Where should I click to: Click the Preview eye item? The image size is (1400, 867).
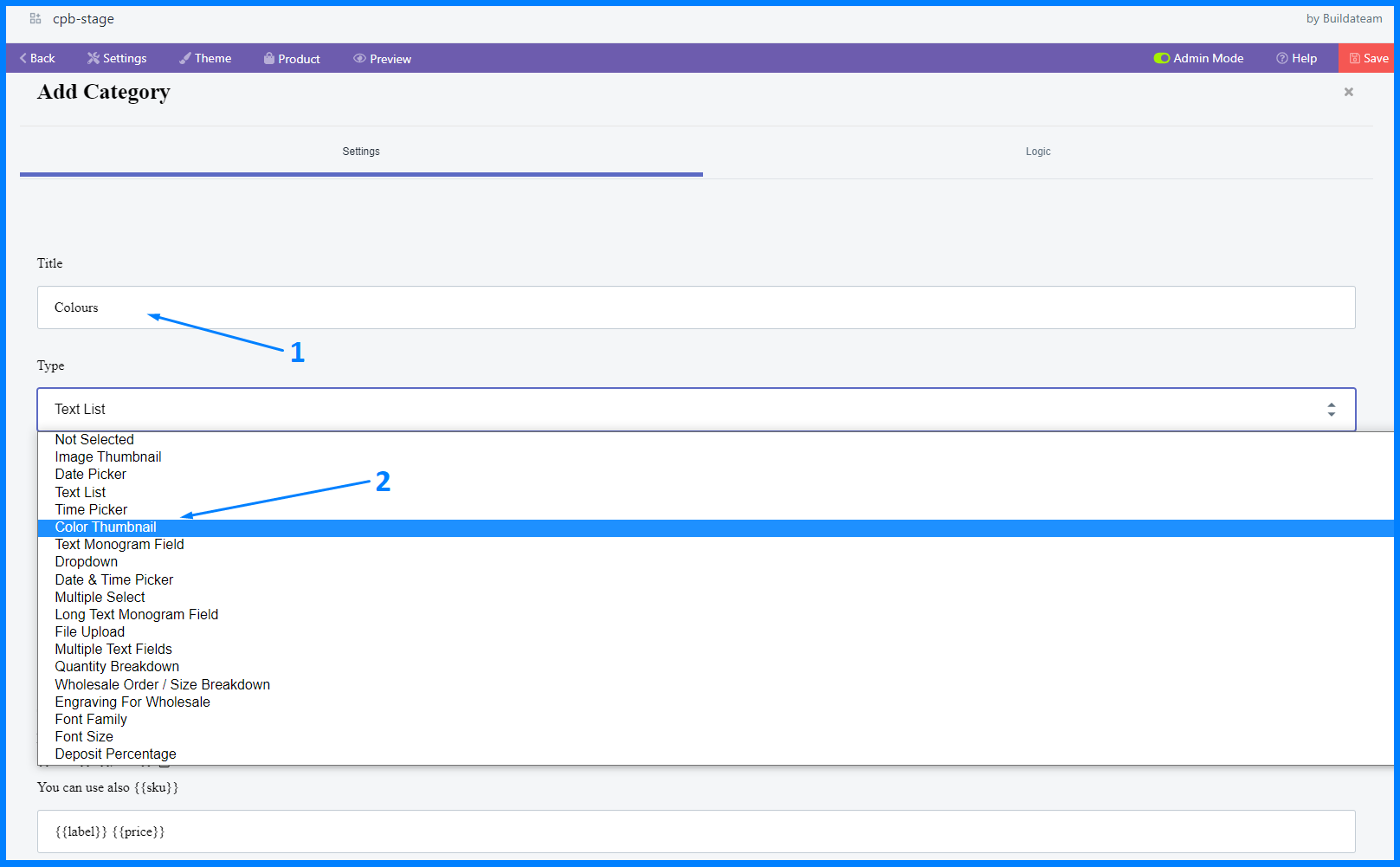382,59
